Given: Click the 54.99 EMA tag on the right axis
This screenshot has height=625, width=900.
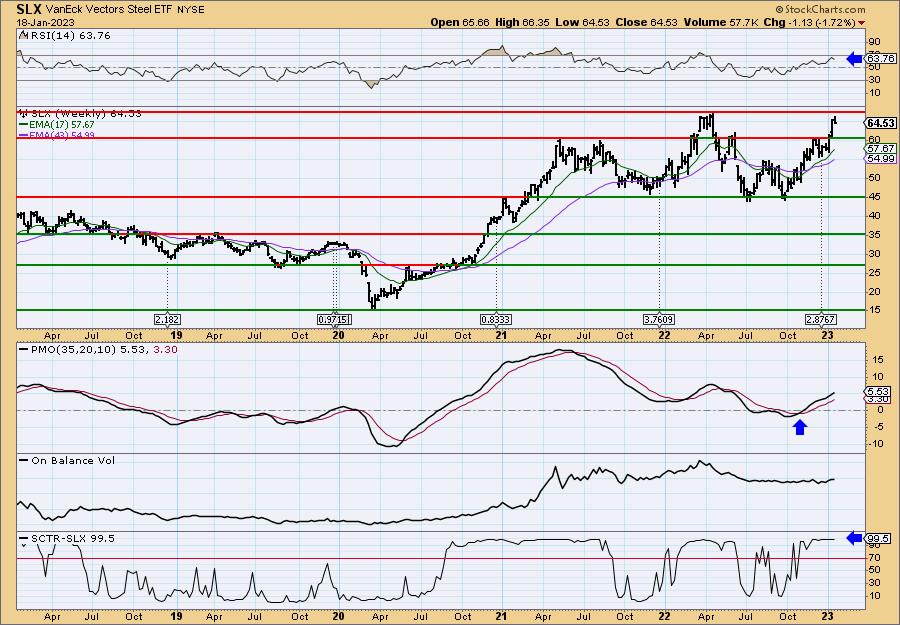Looking at the screenshot, I should tap(880, 158).
